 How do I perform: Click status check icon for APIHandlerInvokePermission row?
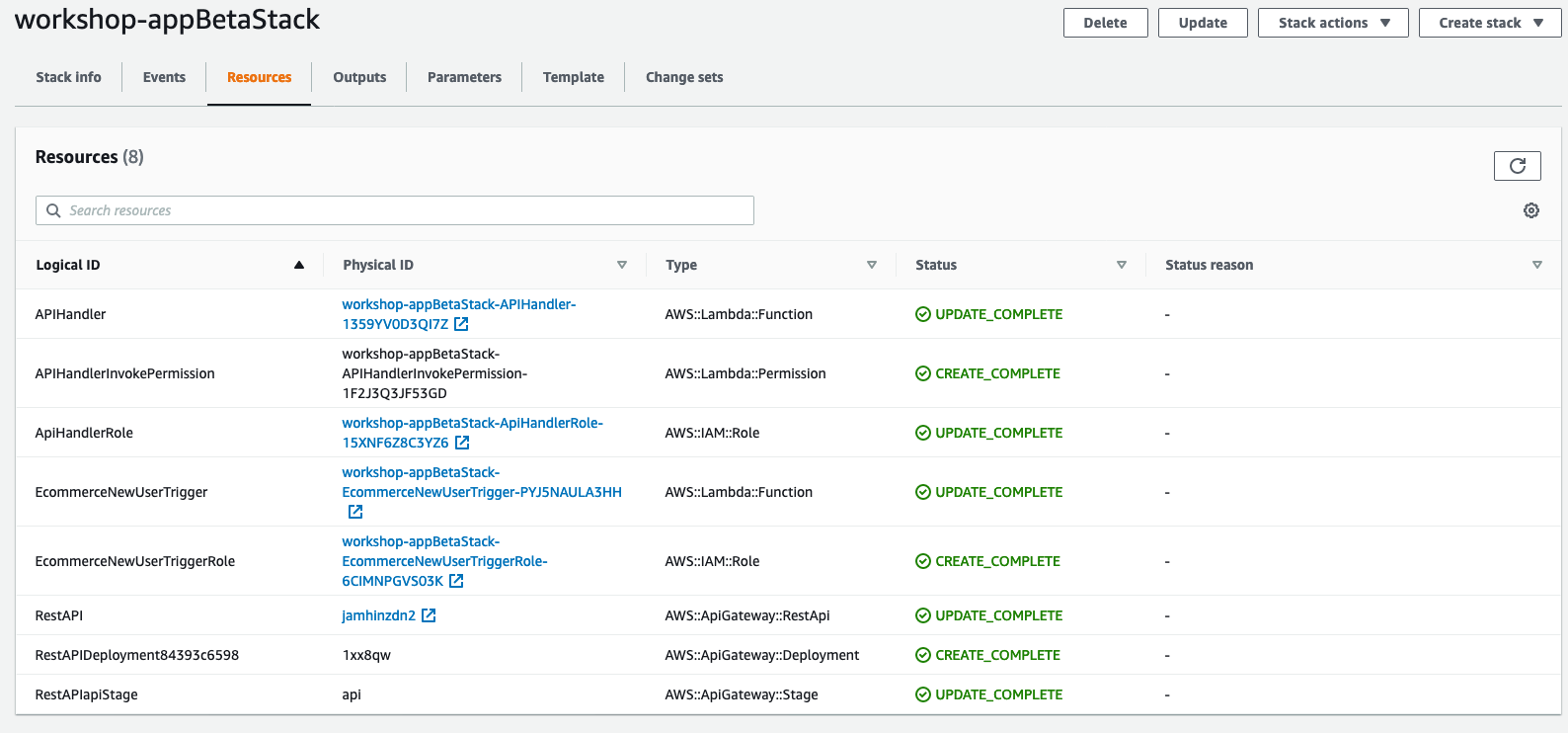tap(923, 373)
